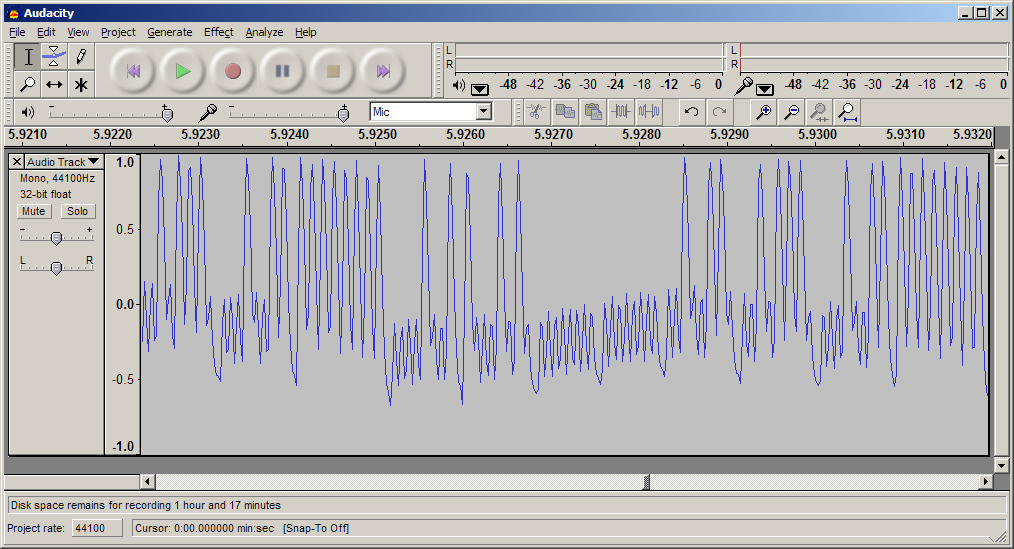Image resolution: width=1014 pixels, height=549 pixels.
Task: Click the Copy icon
Action: click(x=565, y=112)
